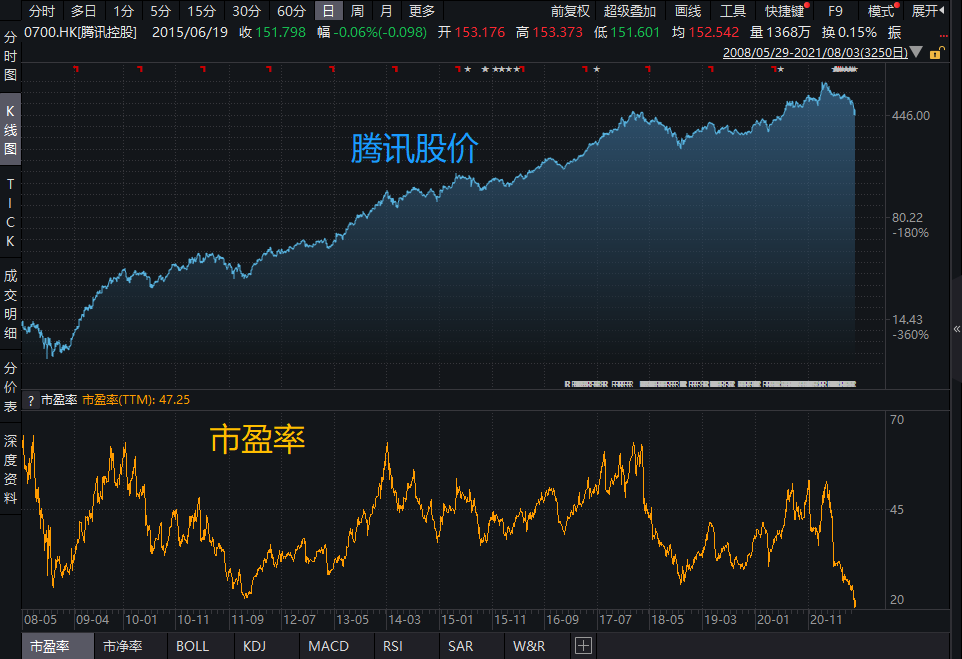Switch to the KDJ indicator tab
962x659 pixels.
(255, 646)
